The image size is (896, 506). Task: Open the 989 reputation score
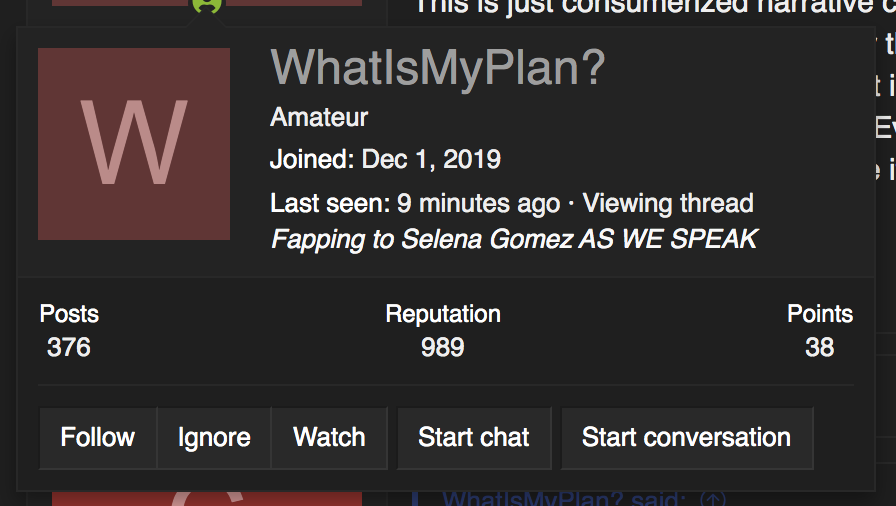click(443, 347)
